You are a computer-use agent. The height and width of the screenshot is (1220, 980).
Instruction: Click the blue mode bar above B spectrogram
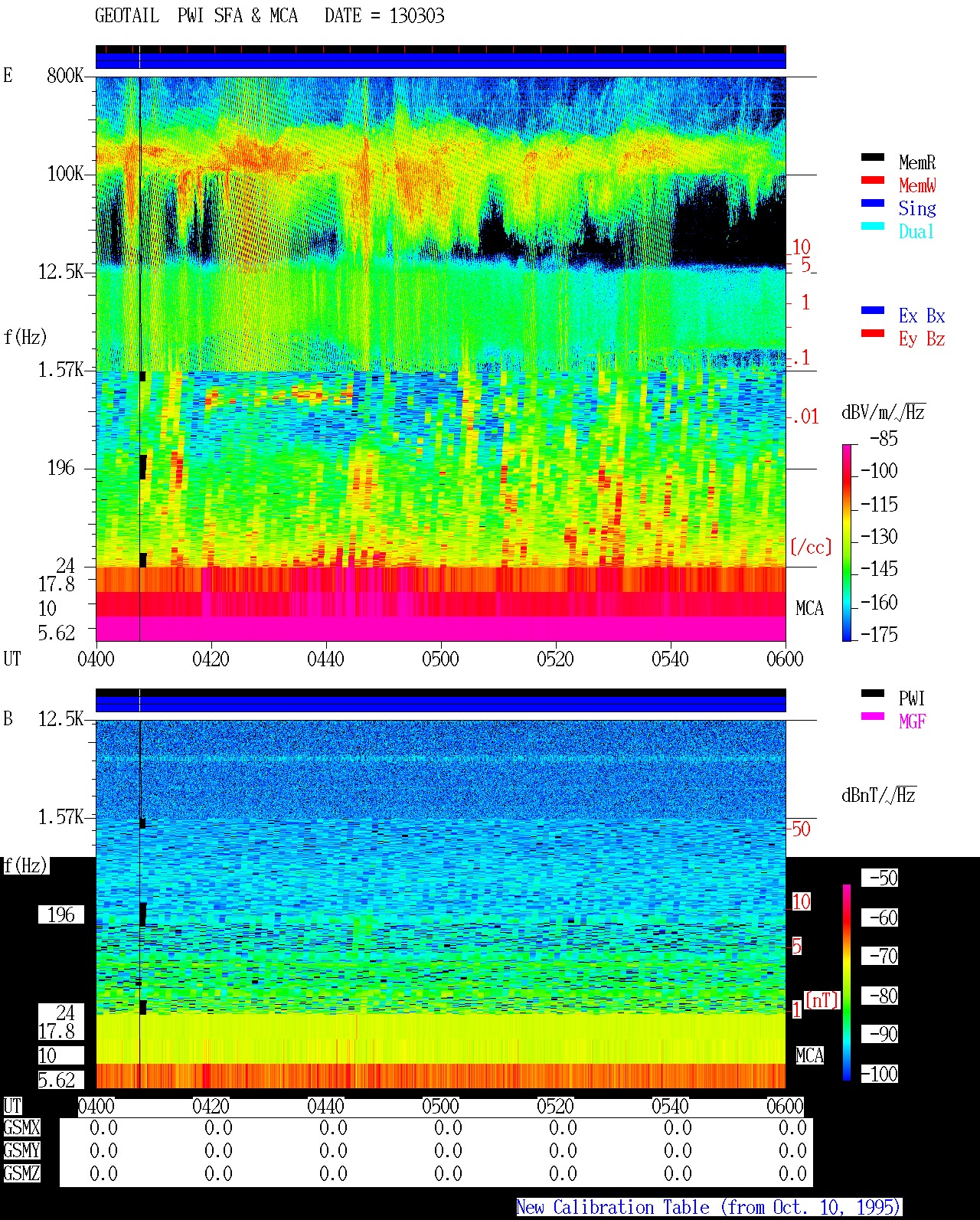440,704
